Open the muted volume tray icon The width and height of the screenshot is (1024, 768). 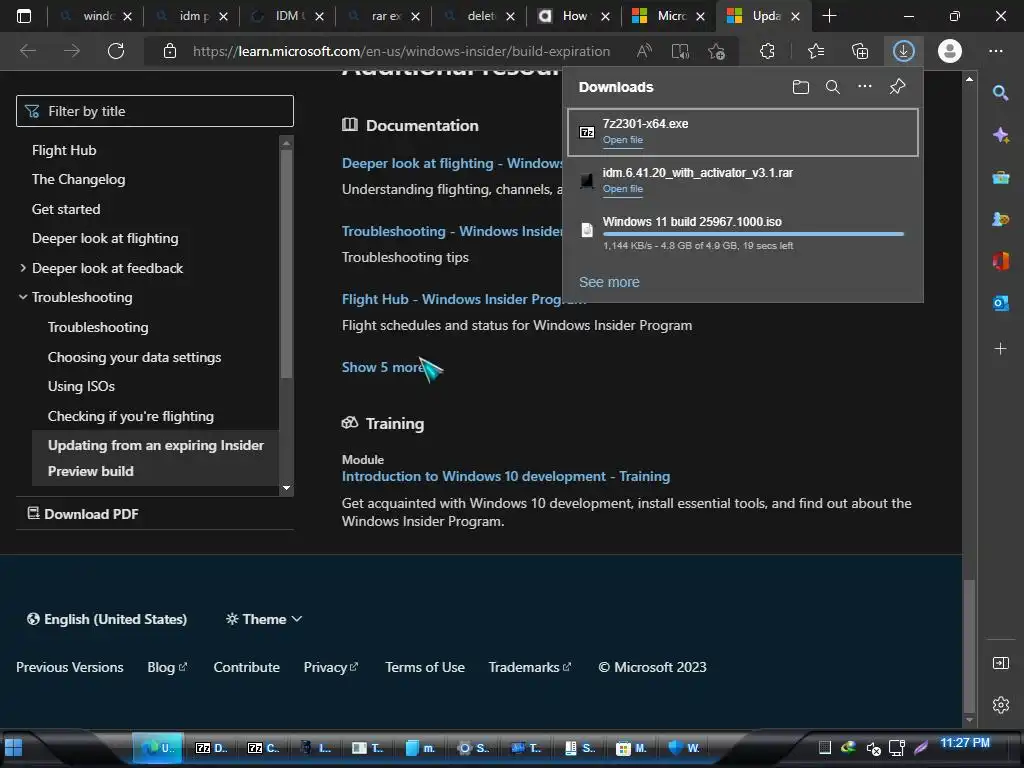(873, 748)
